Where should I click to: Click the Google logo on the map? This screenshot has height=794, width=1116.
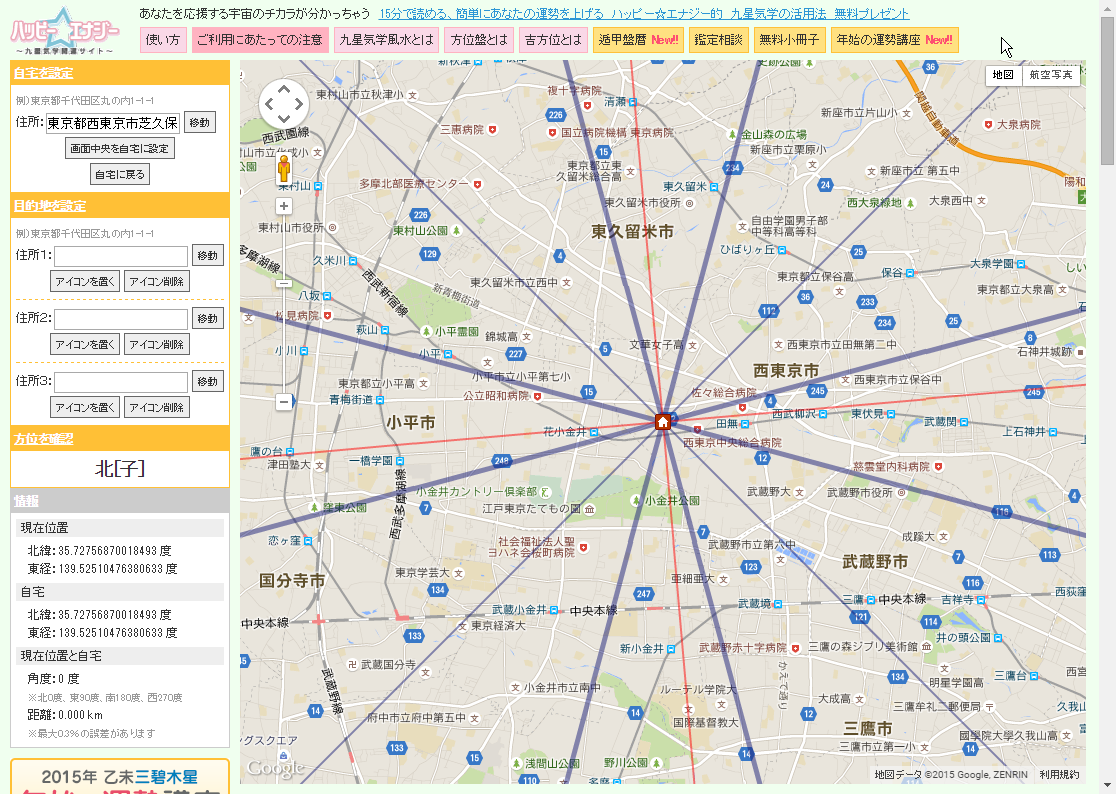(x=275, y=768)
